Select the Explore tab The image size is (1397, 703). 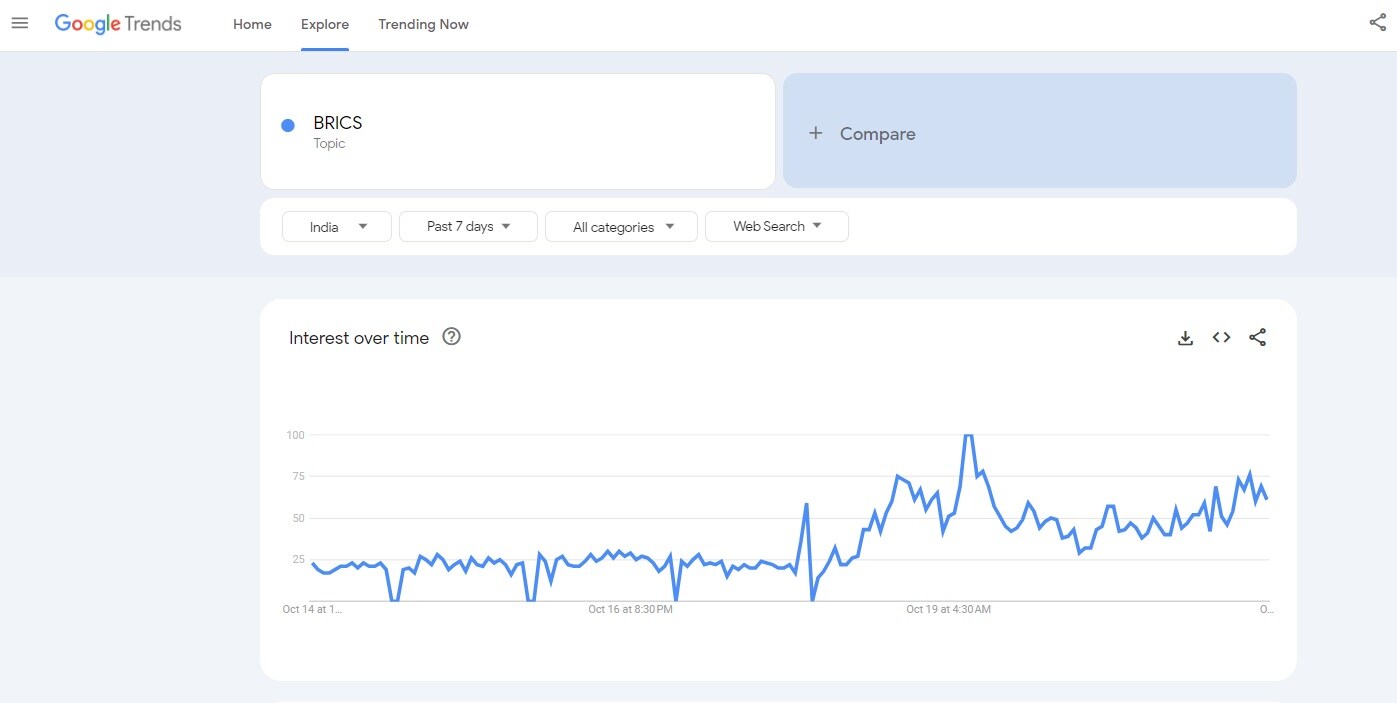pos(325,24)
